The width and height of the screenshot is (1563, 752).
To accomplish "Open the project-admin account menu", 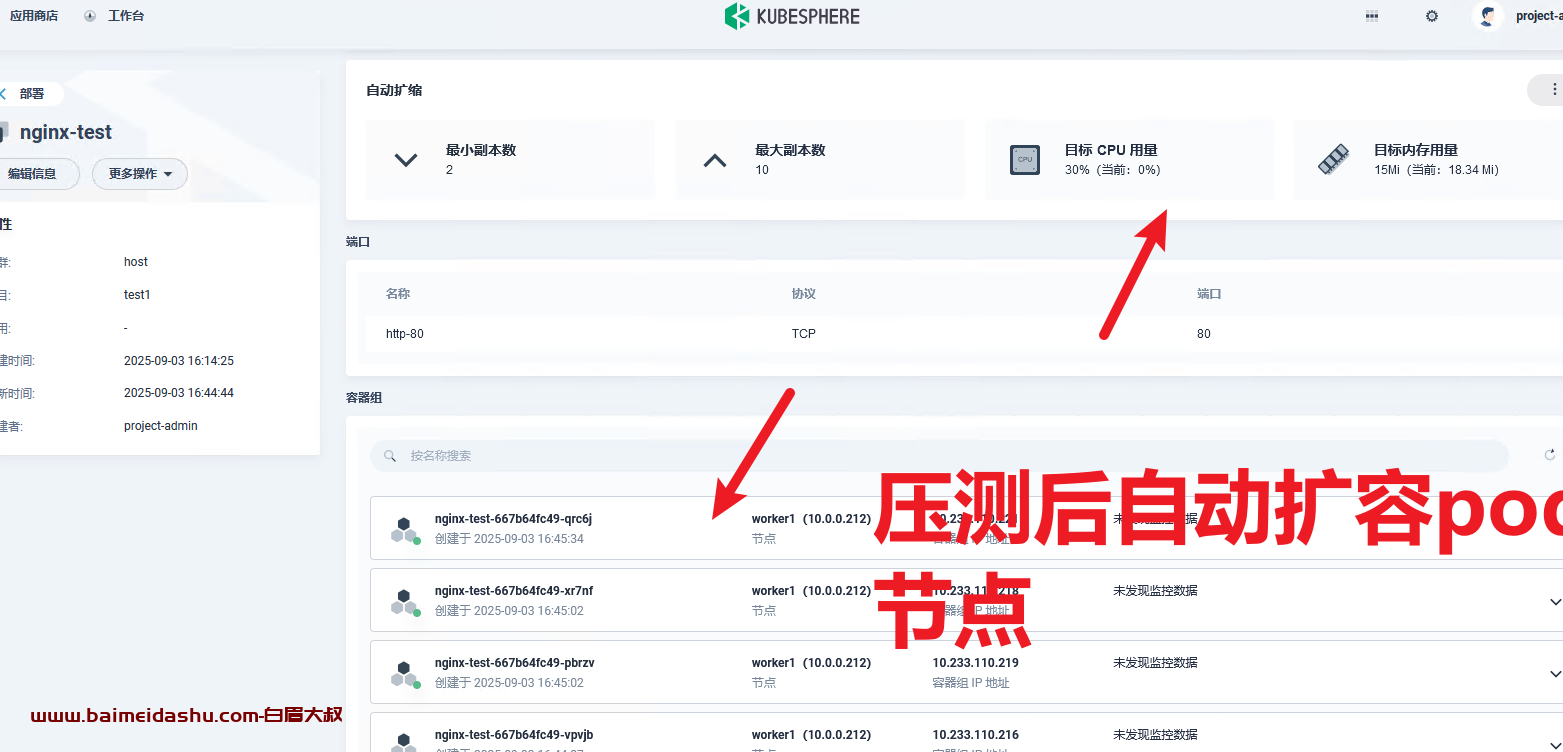I will coord(1539,16).
